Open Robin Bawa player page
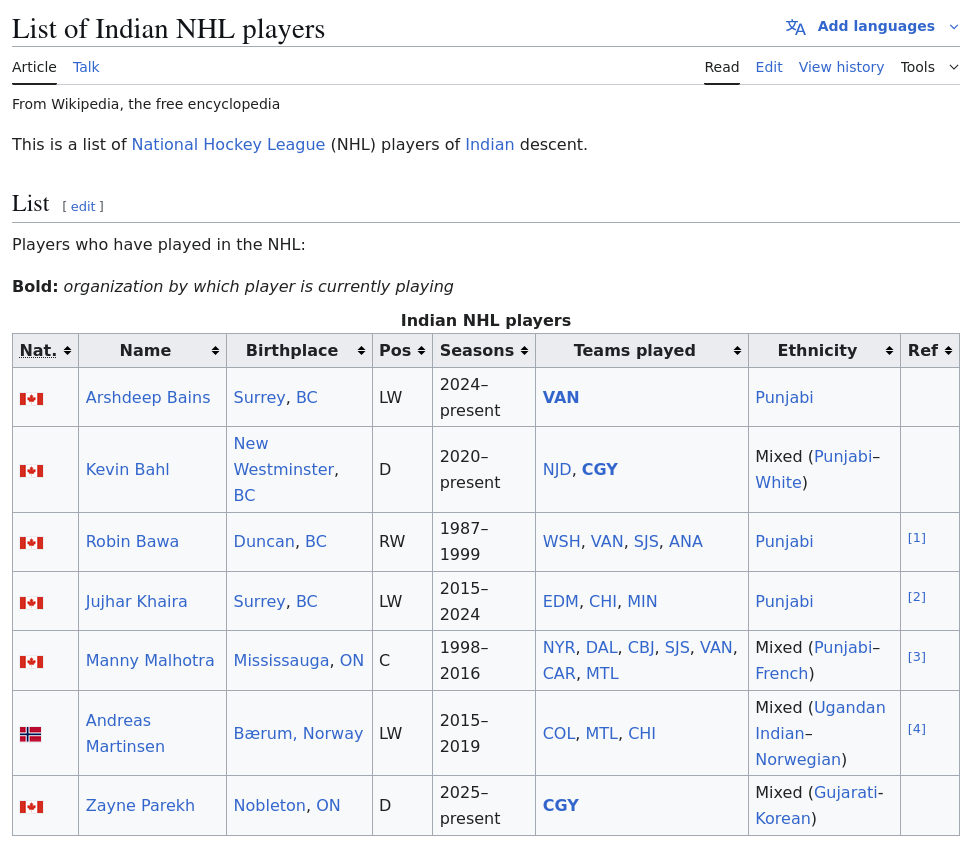Image resolution: width=974 pixels, height=862 pixels. click(132, 542)
